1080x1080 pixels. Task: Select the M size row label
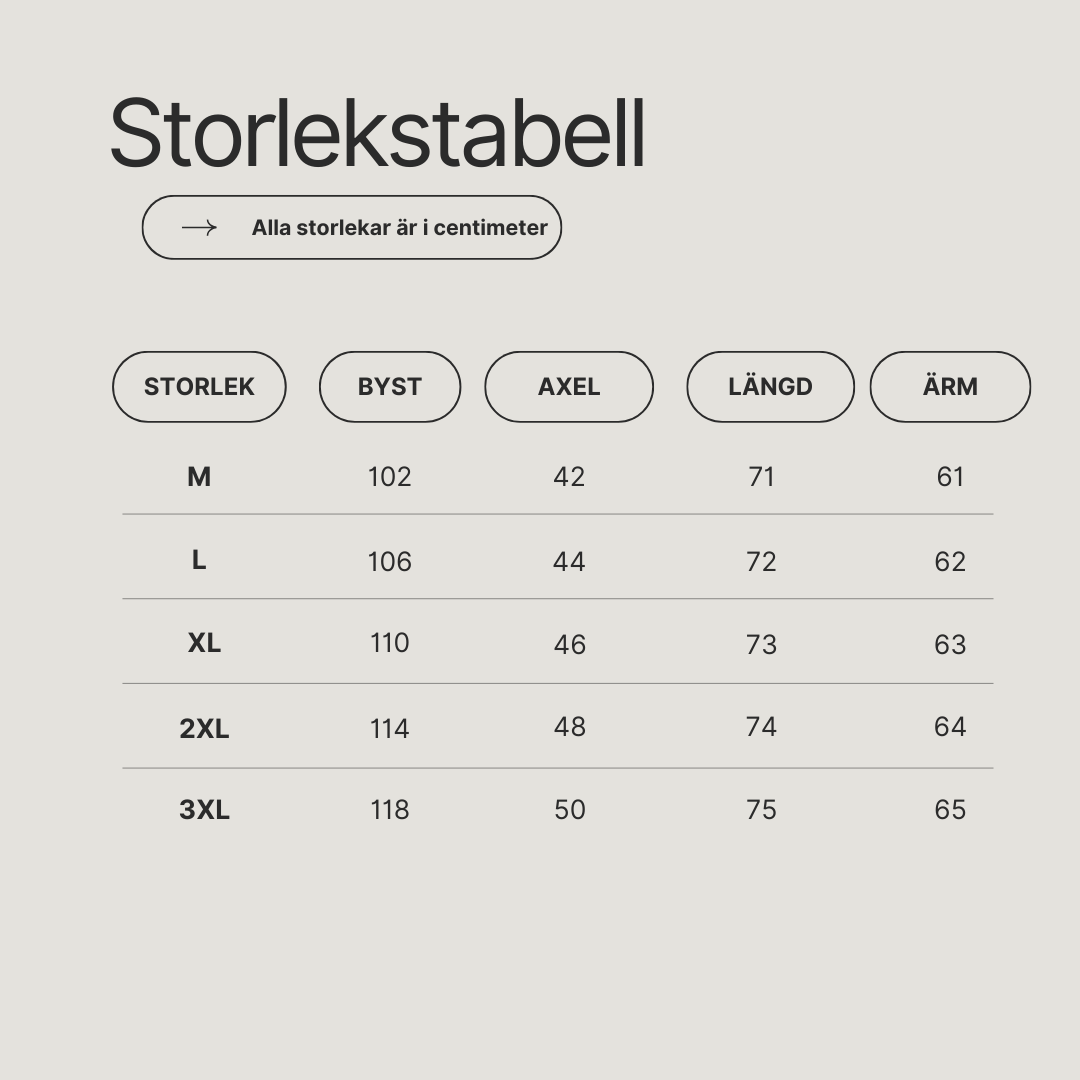(199, 477)
